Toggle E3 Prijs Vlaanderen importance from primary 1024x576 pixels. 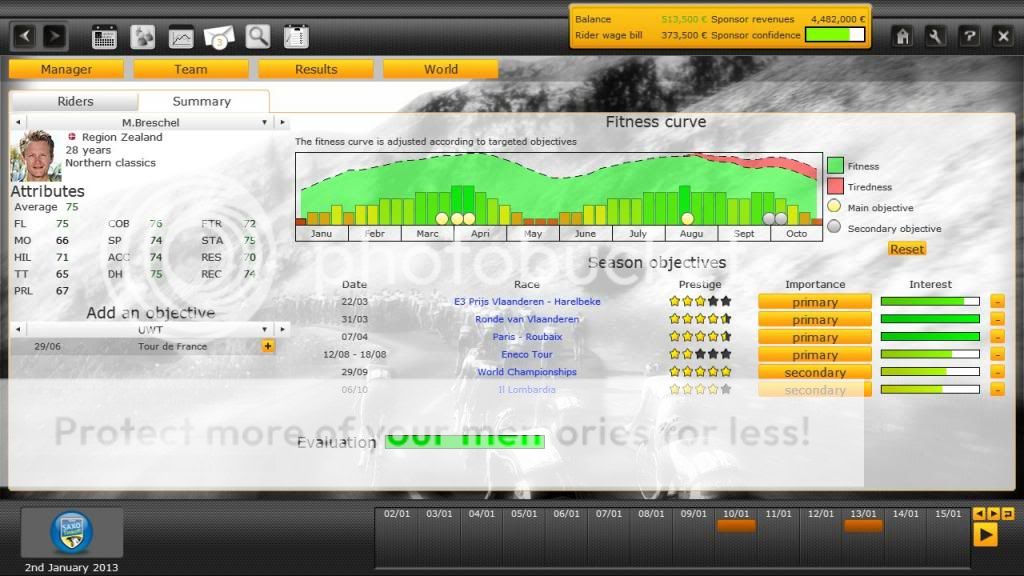(x=814, y=302)
